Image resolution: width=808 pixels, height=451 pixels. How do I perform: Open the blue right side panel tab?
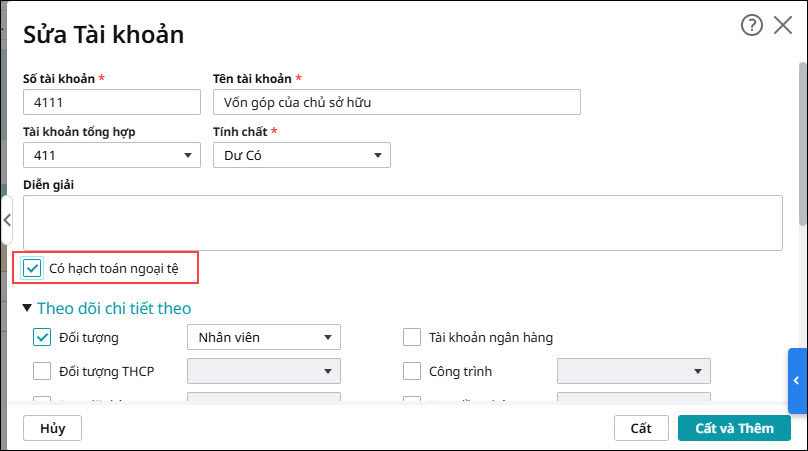click(797, 381)
